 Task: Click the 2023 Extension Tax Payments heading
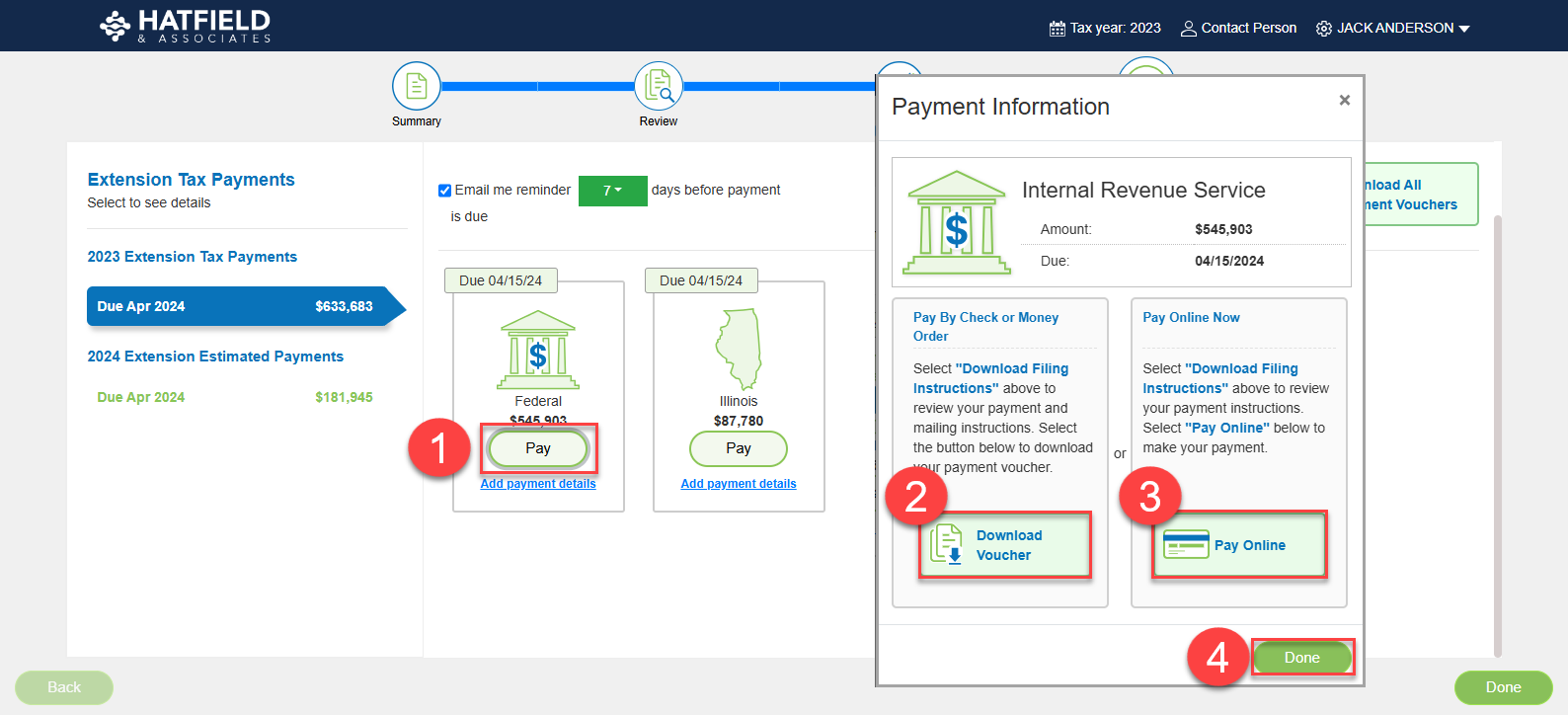[x=192, y=257]
